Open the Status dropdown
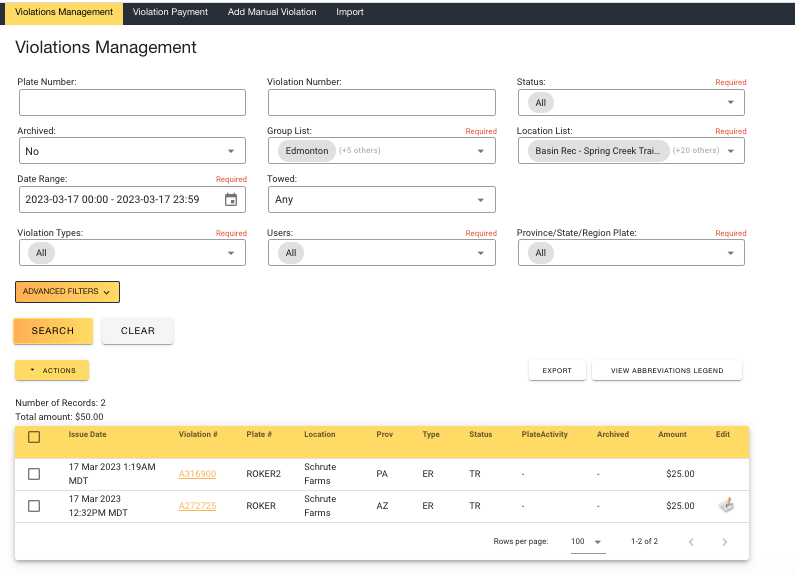 tap(630, 102)
